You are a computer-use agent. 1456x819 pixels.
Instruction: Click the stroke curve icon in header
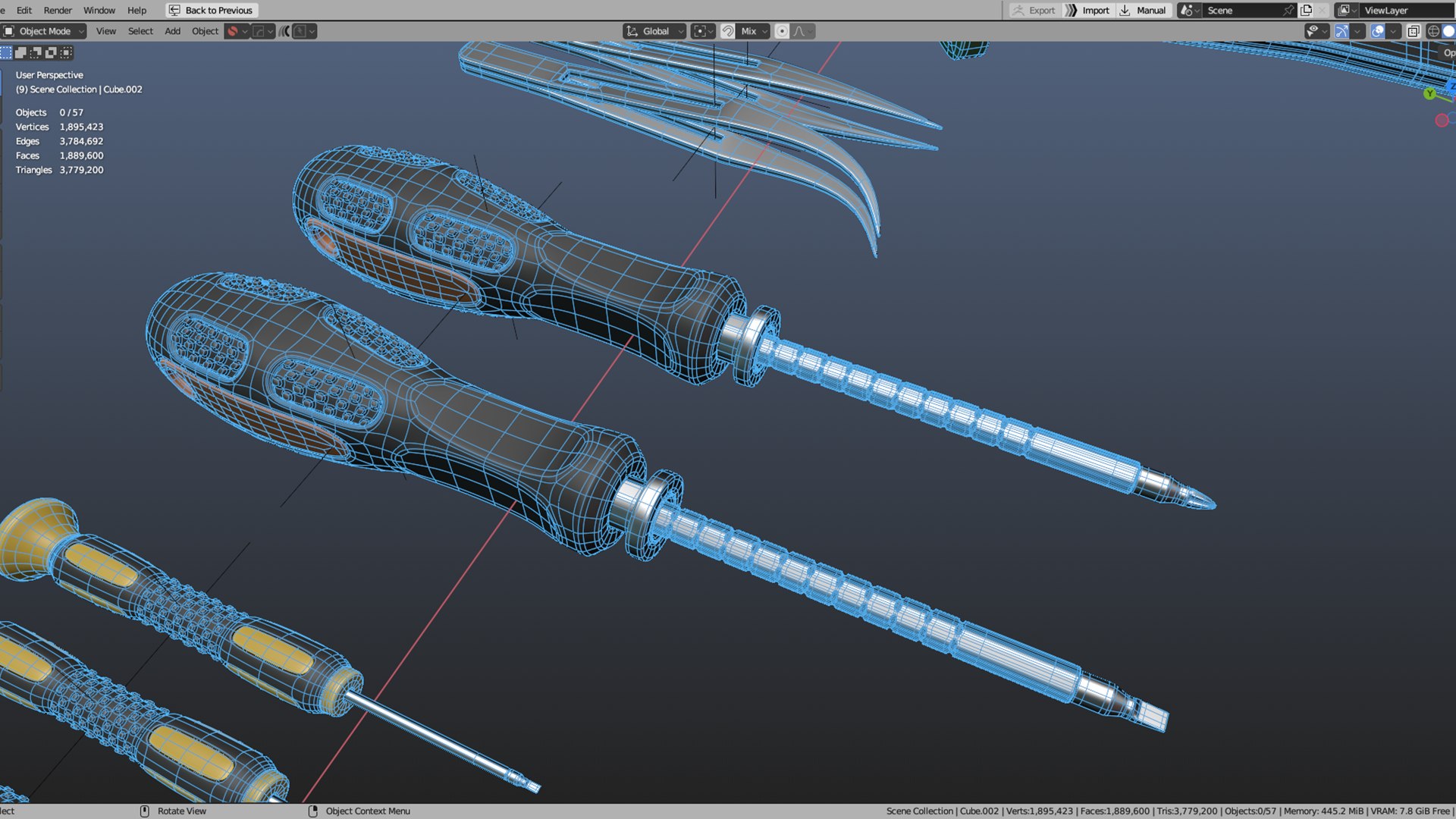(x=259, y=31)
